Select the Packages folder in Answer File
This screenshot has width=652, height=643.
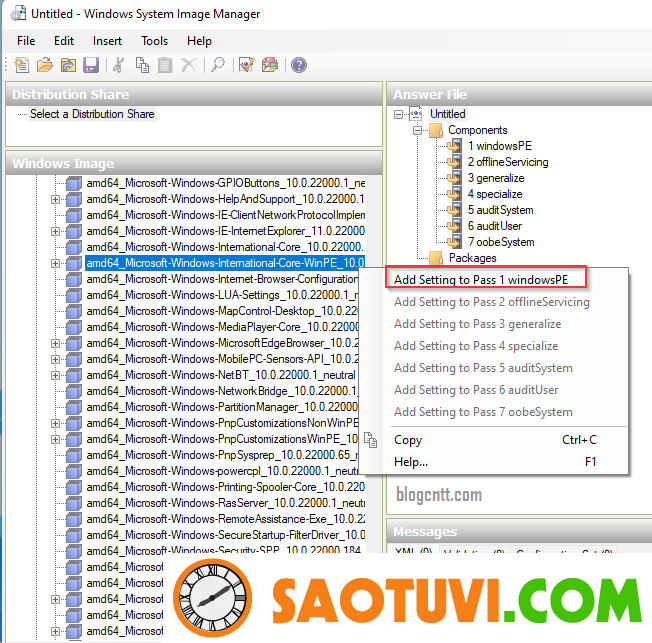pyautogui.click(x=472, y=258)
